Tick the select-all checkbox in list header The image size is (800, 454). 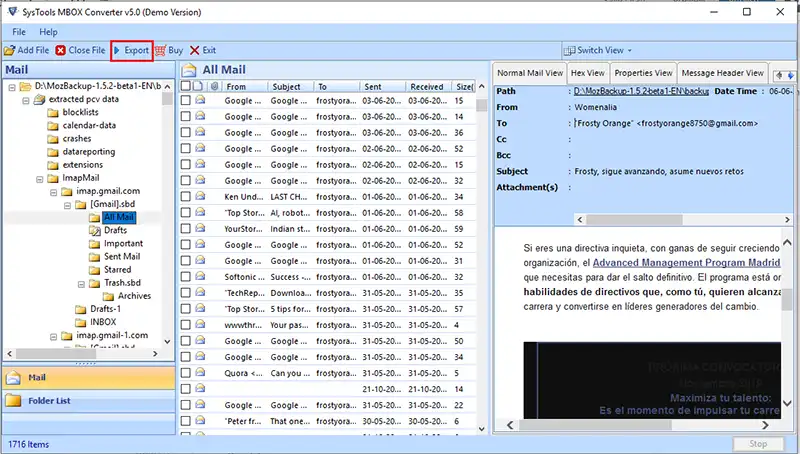(186, 86)
